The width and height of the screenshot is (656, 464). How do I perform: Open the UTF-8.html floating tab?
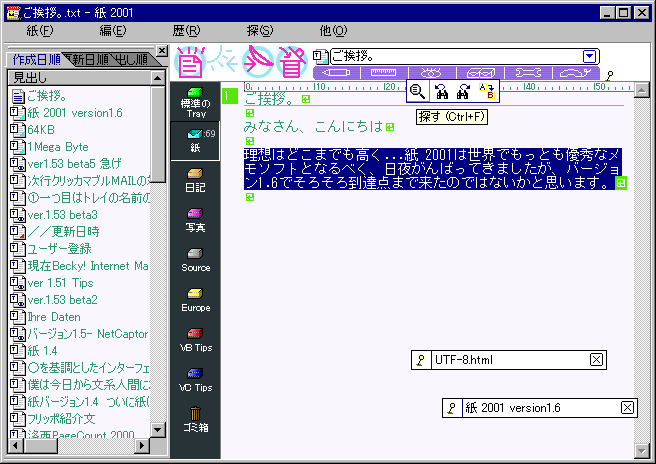tap(510, 360)
